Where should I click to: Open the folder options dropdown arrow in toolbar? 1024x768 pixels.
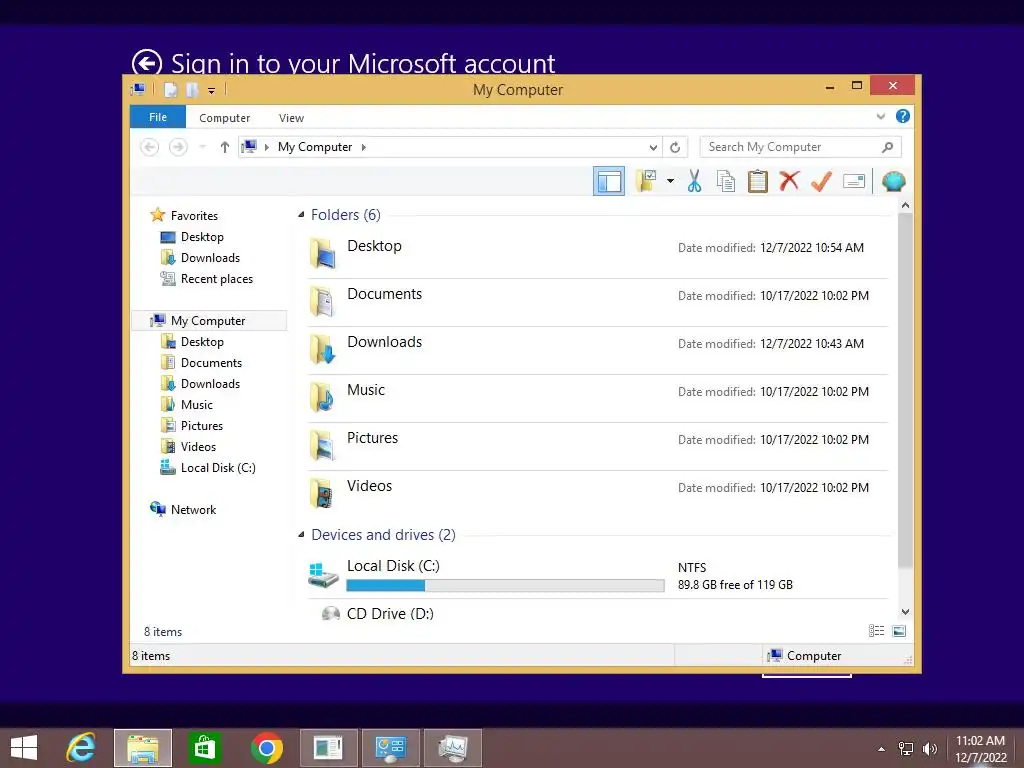[x=670, y=181]
